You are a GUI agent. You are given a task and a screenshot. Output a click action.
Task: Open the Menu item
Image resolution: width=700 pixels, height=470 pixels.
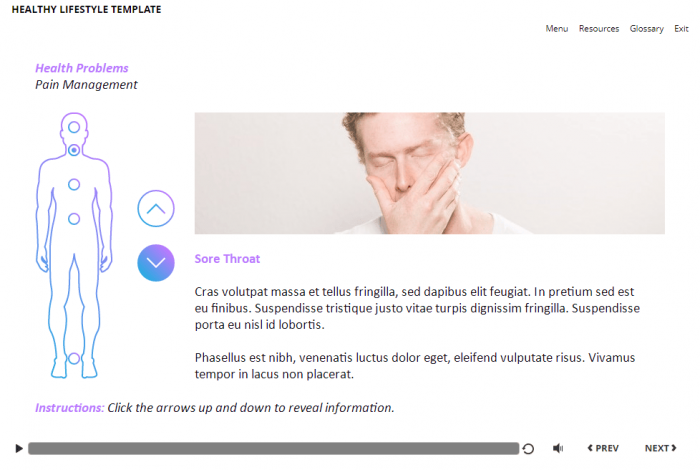(x=557, y=29)
